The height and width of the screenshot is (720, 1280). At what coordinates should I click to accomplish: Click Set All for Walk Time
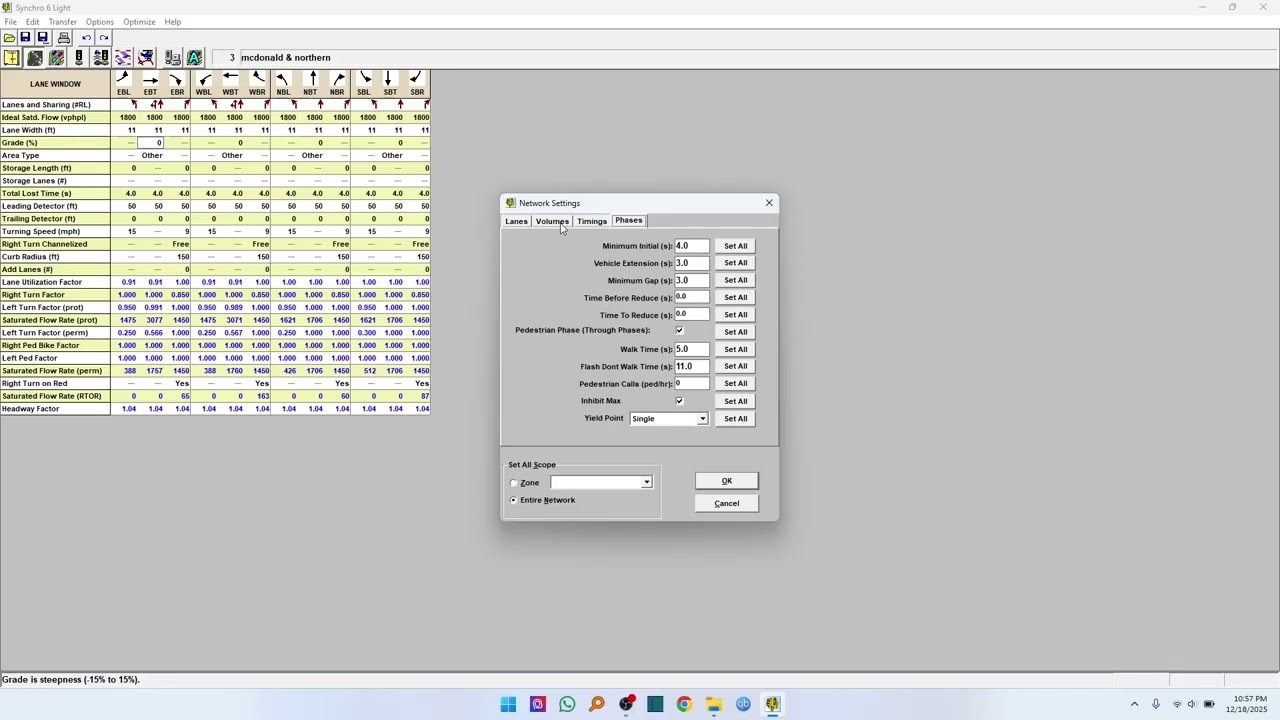point(736,349)
